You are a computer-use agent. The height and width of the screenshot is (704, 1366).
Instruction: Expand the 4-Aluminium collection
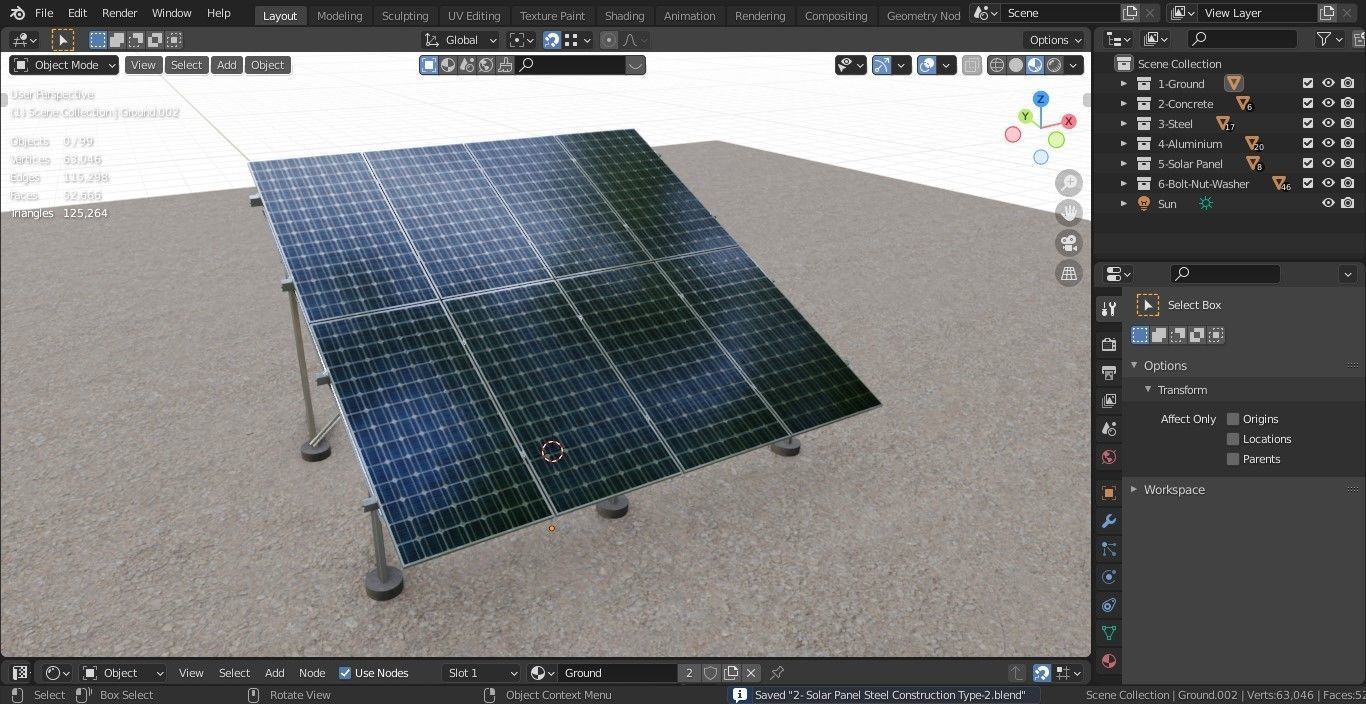[1123, 144]
